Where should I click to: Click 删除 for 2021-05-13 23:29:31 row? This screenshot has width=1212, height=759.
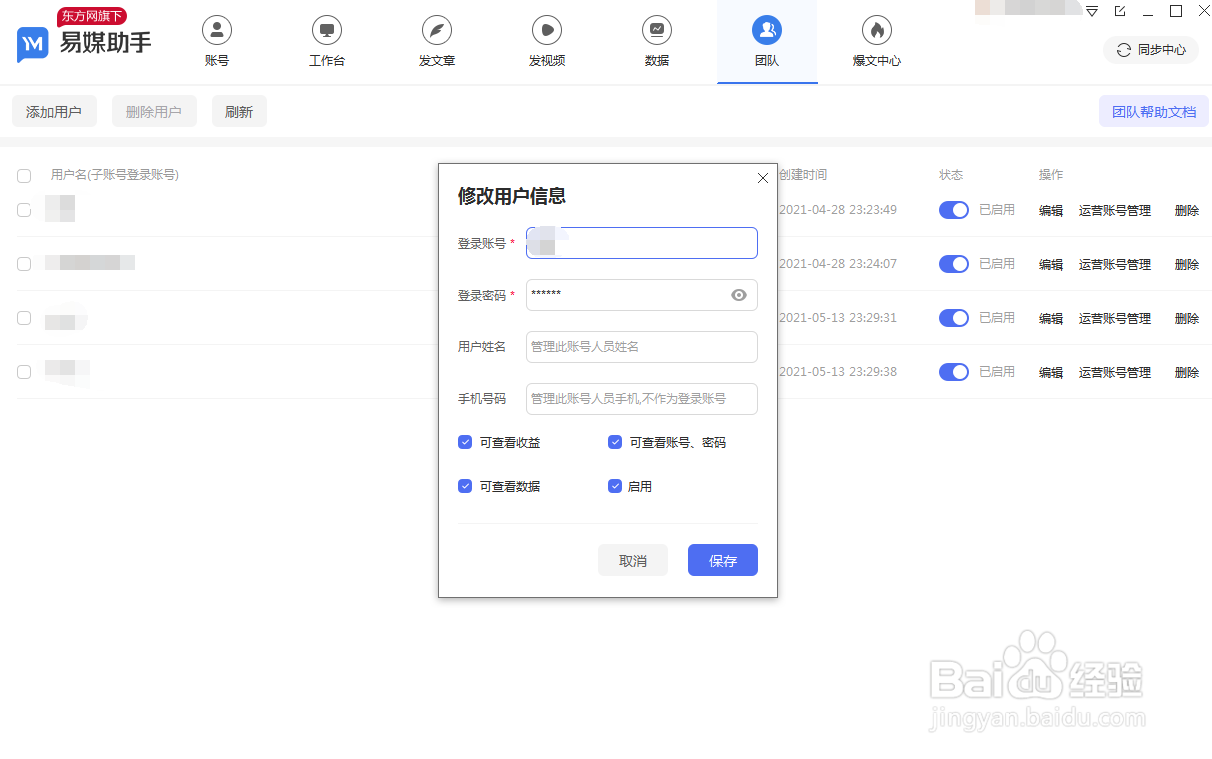pos(1187,319)
